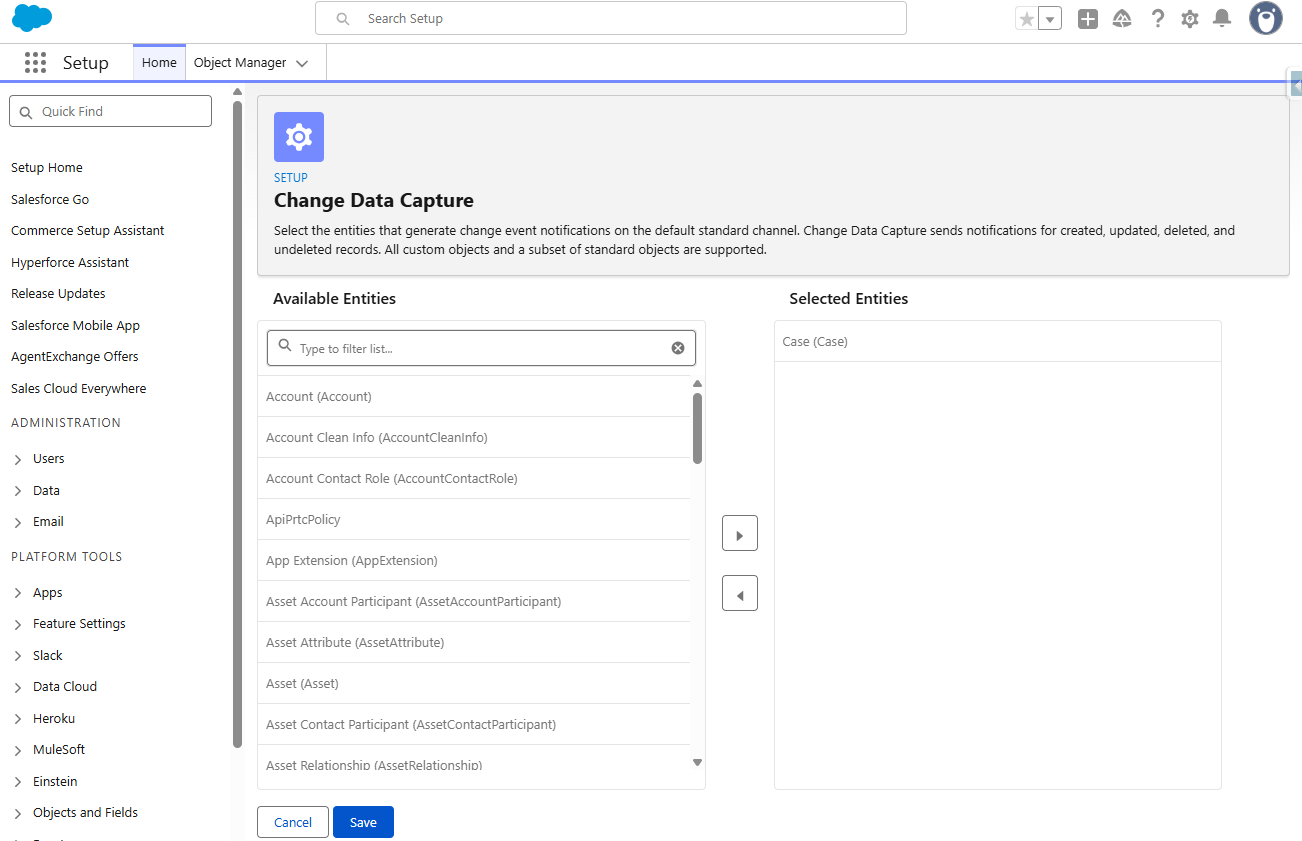Select Account Contact Role entity
Viewport: 1302px width, 841px height.
click(x=474, y=479)
